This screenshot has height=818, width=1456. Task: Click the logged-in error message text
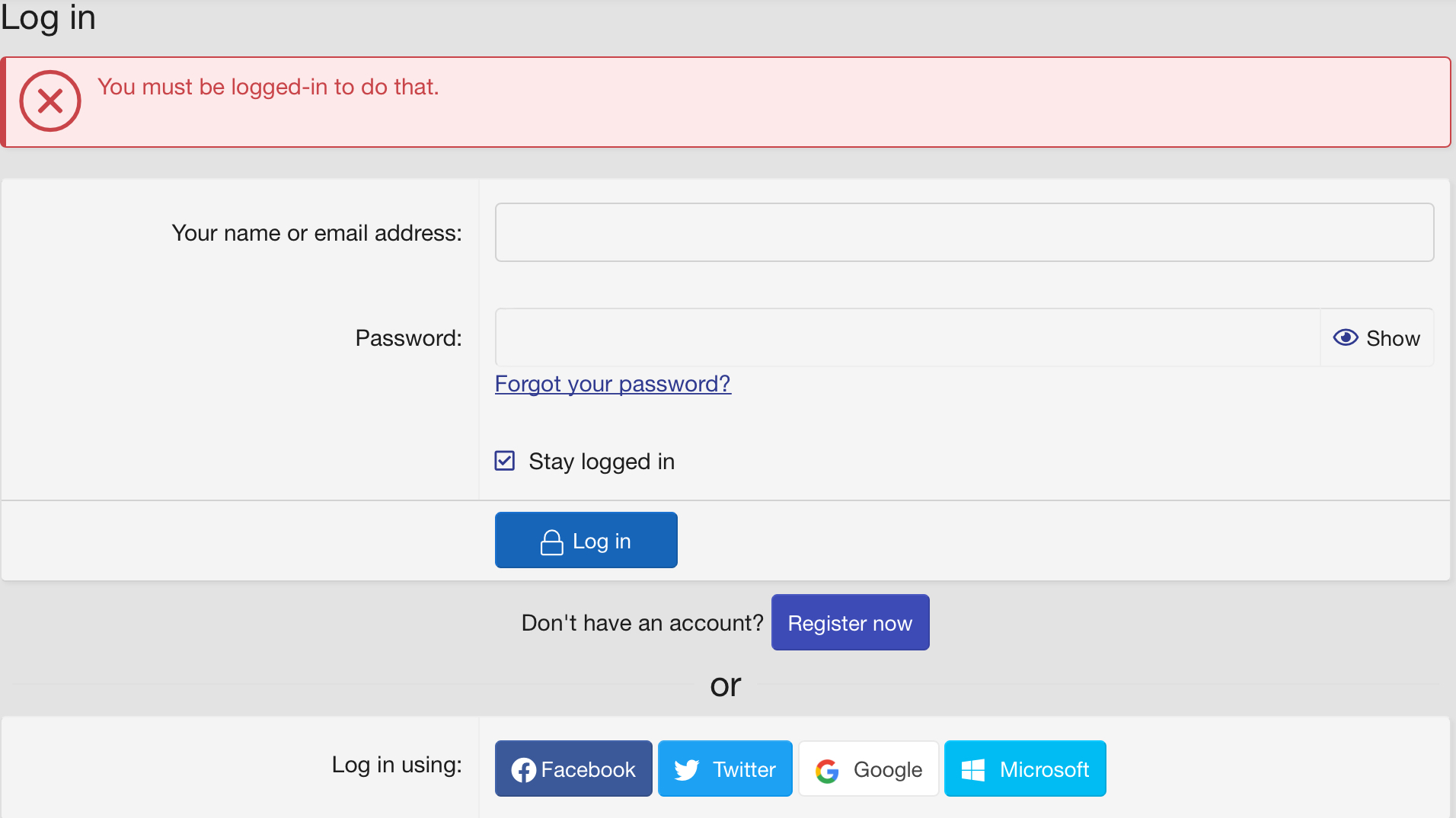point(268,87)
